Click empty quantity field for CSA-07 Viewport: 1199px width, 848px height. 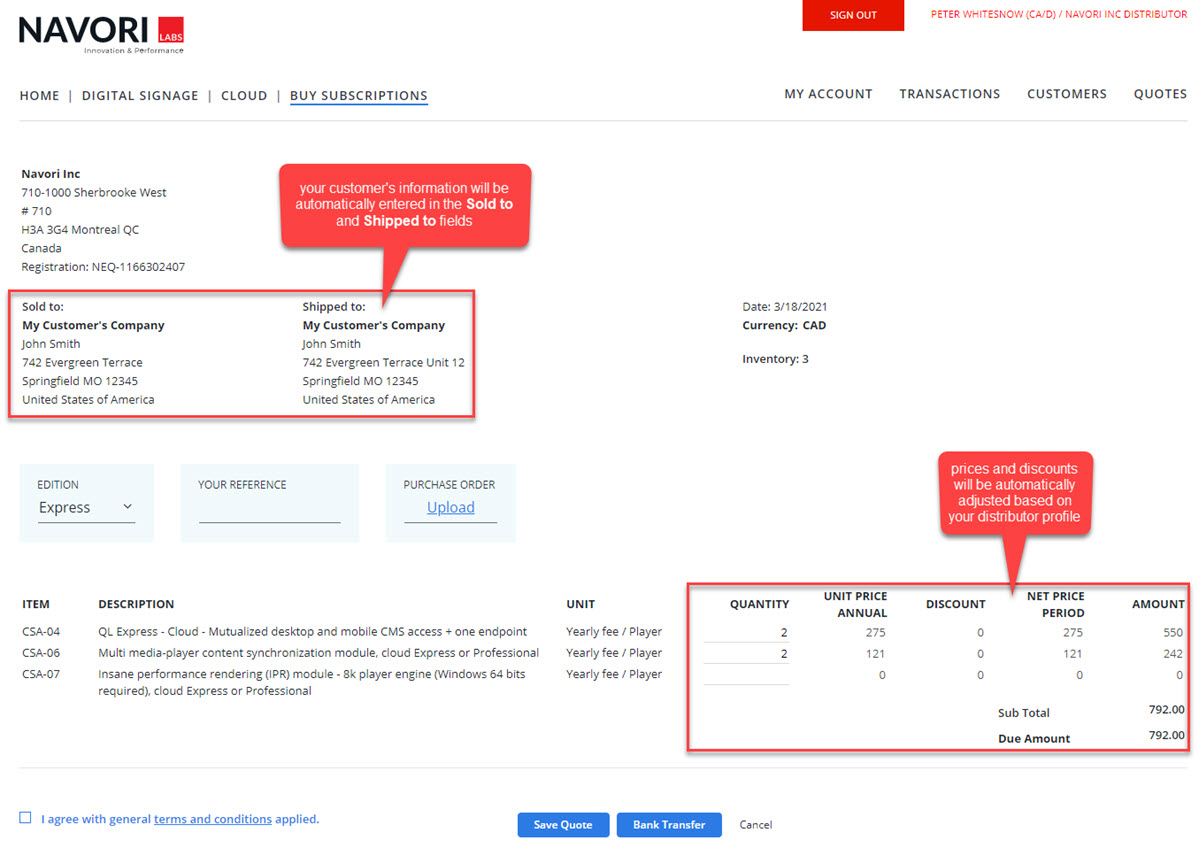[746, 675]
